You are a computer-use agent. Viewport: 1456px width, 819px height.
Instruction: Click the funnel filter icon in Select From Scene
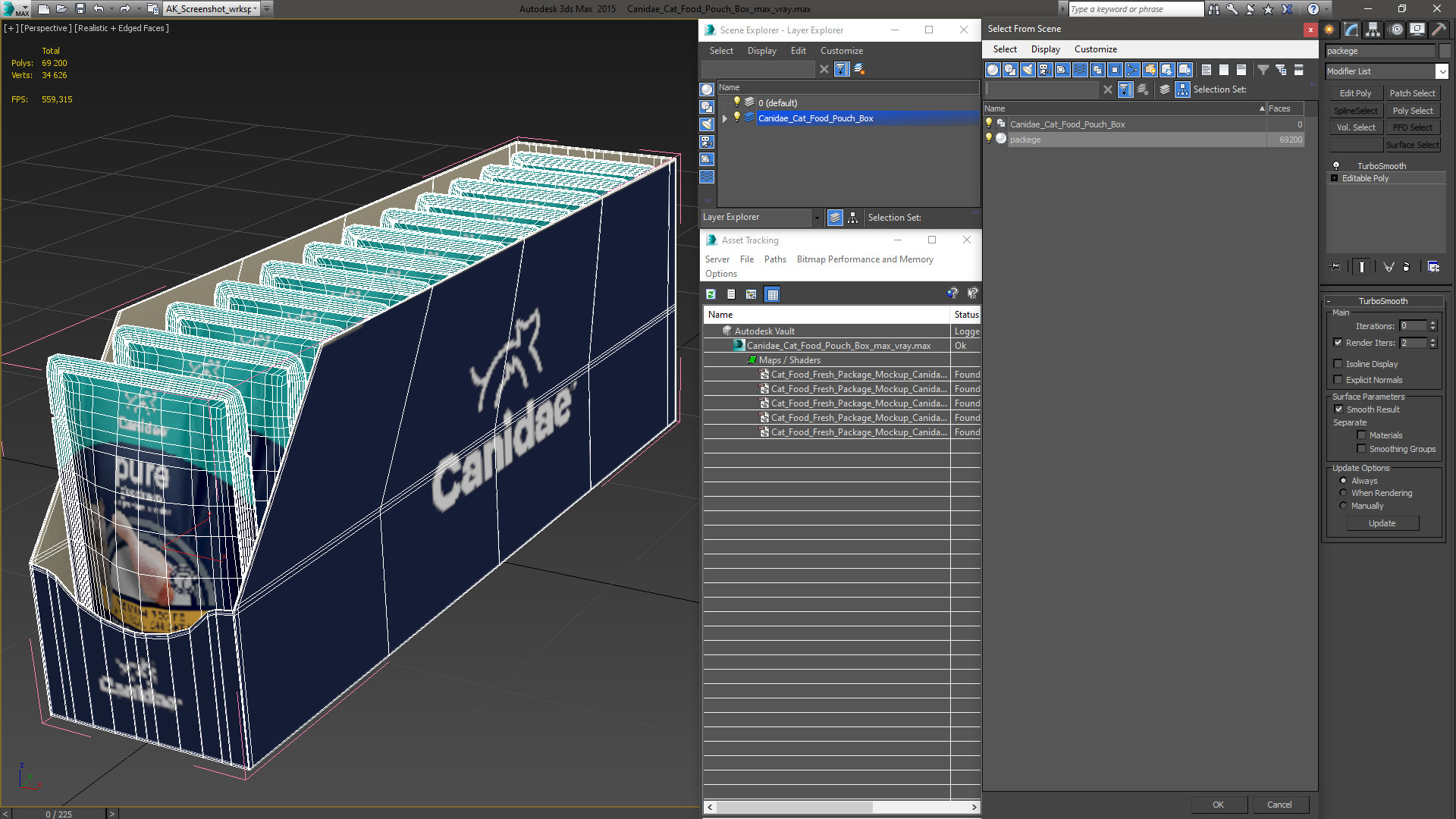(x=1263, y=70)
